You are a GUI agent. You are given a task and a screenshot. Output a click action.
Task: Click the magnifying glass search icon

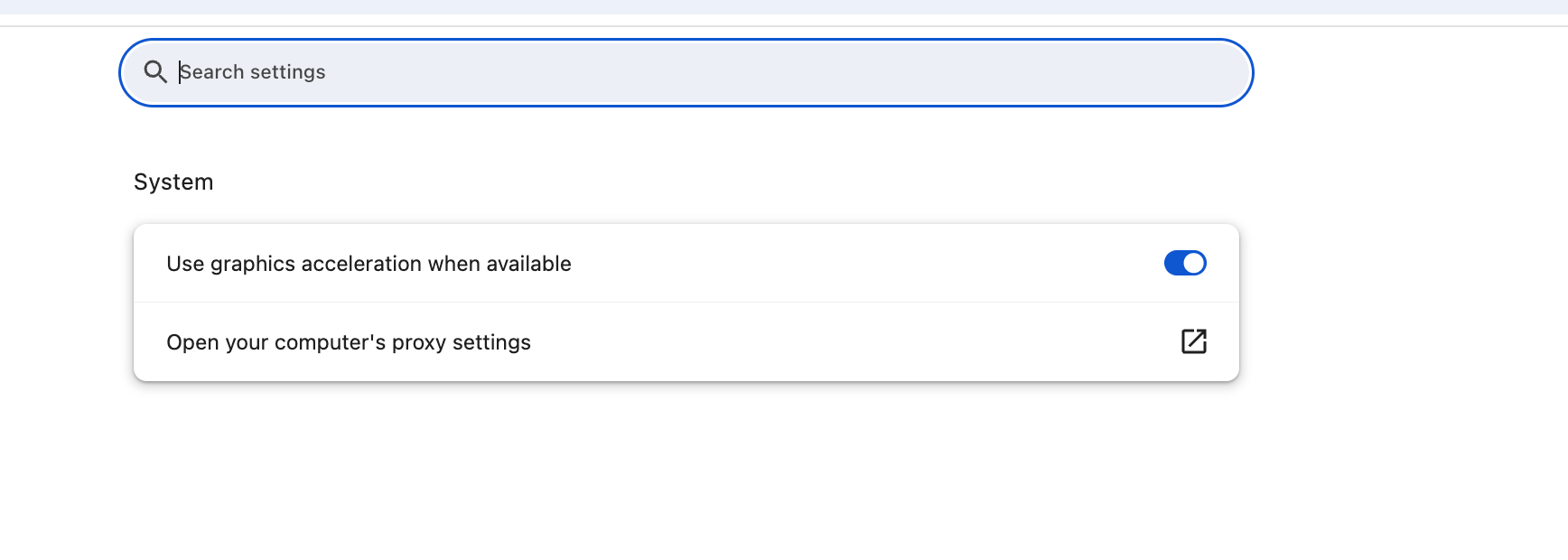click(x=155, y=72)
